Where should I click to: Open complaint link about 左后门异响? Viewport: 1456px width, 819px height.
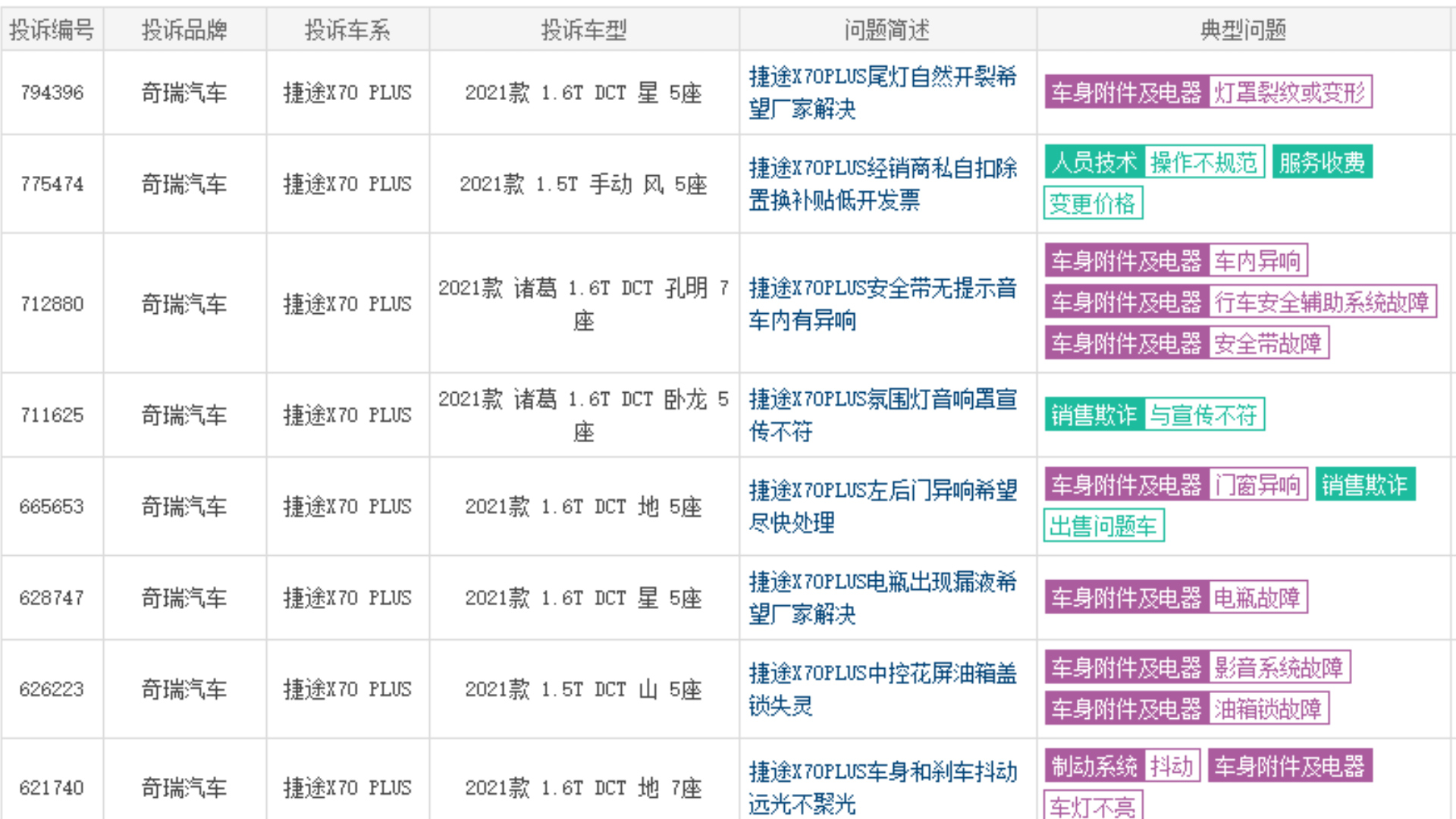pyautogui.click(x=883, y=507)
